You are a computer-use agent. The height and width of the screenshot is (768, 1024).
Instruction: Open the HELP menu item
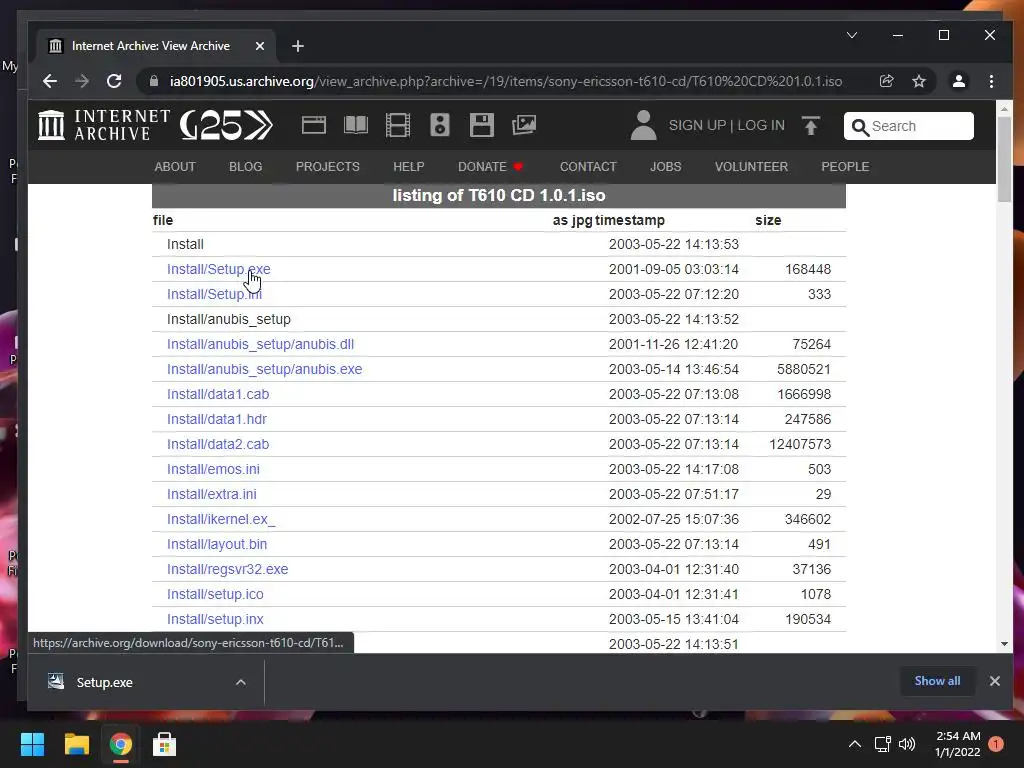click(x=409, y=167)
